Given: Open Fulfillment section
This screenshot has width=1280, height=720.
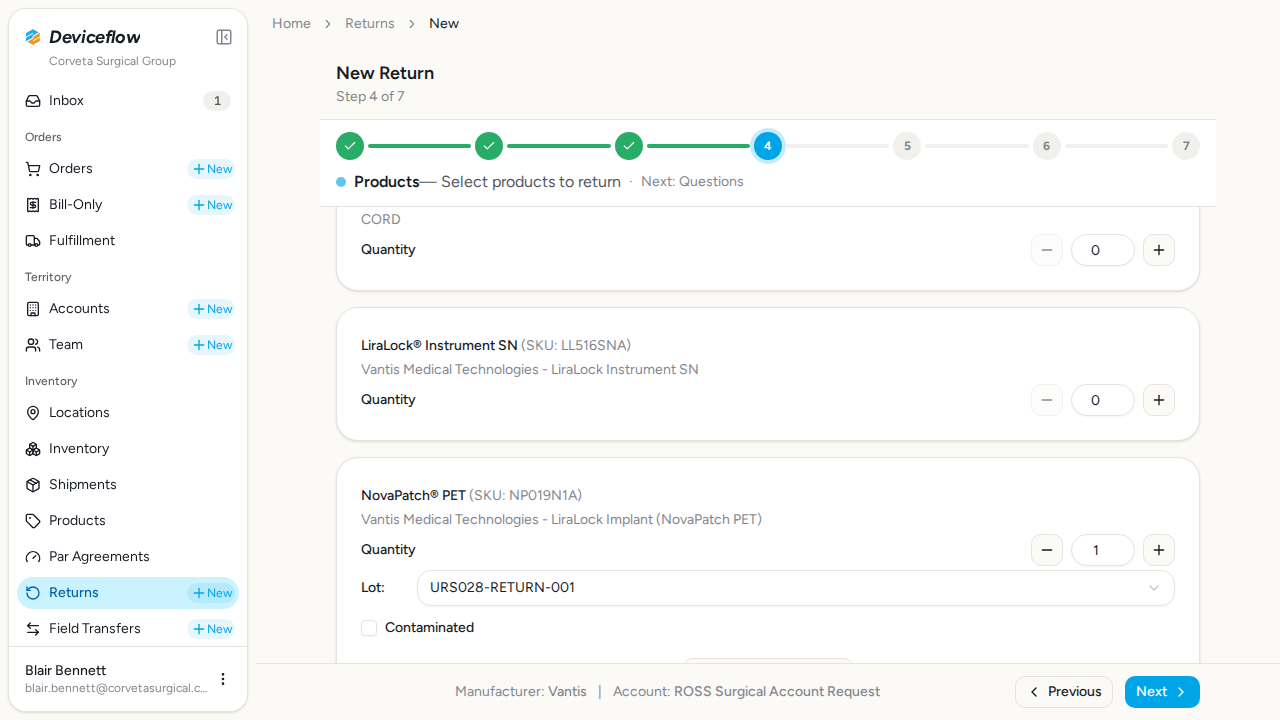Looking at the screenshot, I should (128, 241).
